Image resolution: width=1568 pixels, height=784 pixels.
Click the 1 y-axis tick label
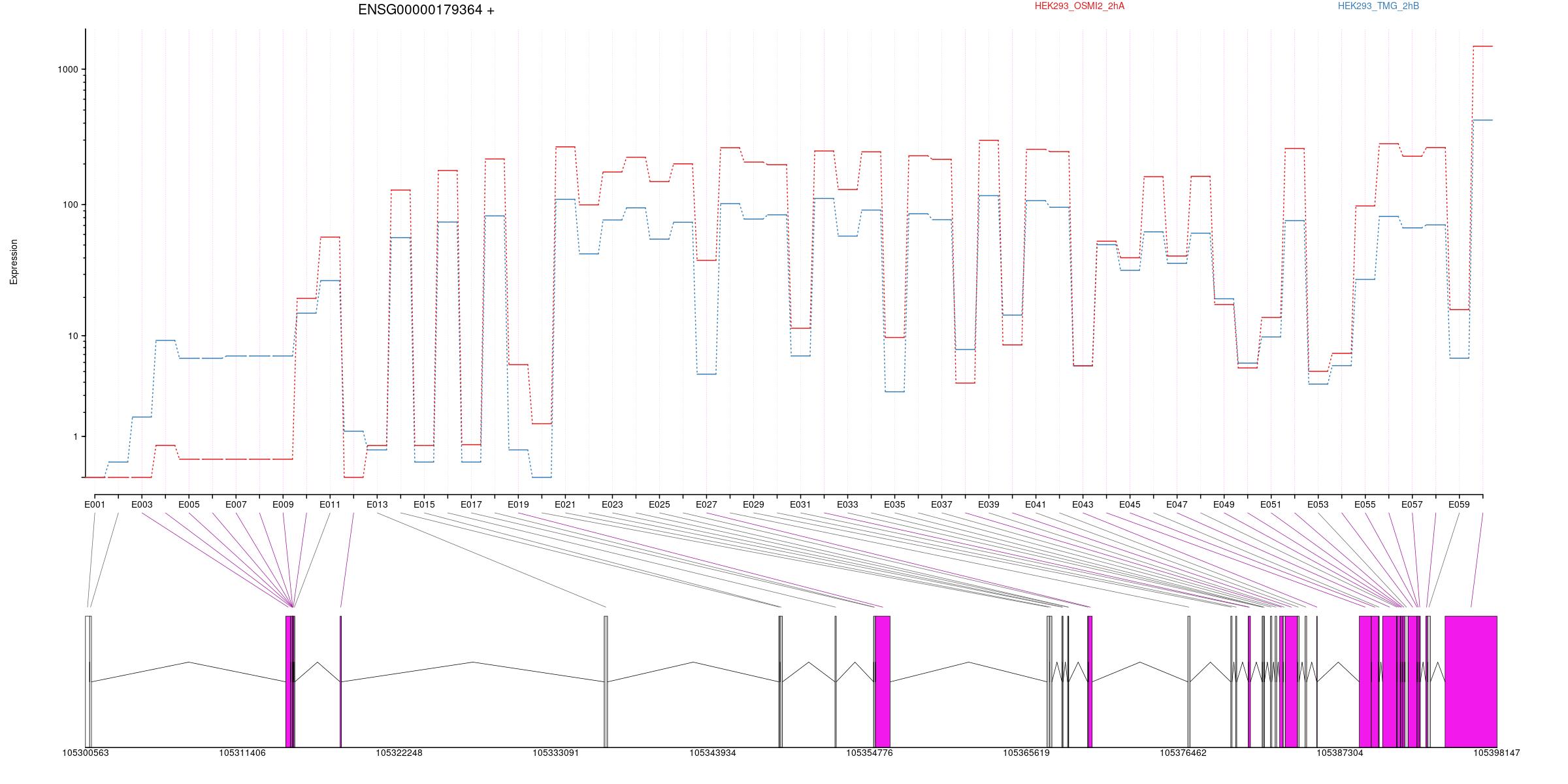click(x=76, y=436)
